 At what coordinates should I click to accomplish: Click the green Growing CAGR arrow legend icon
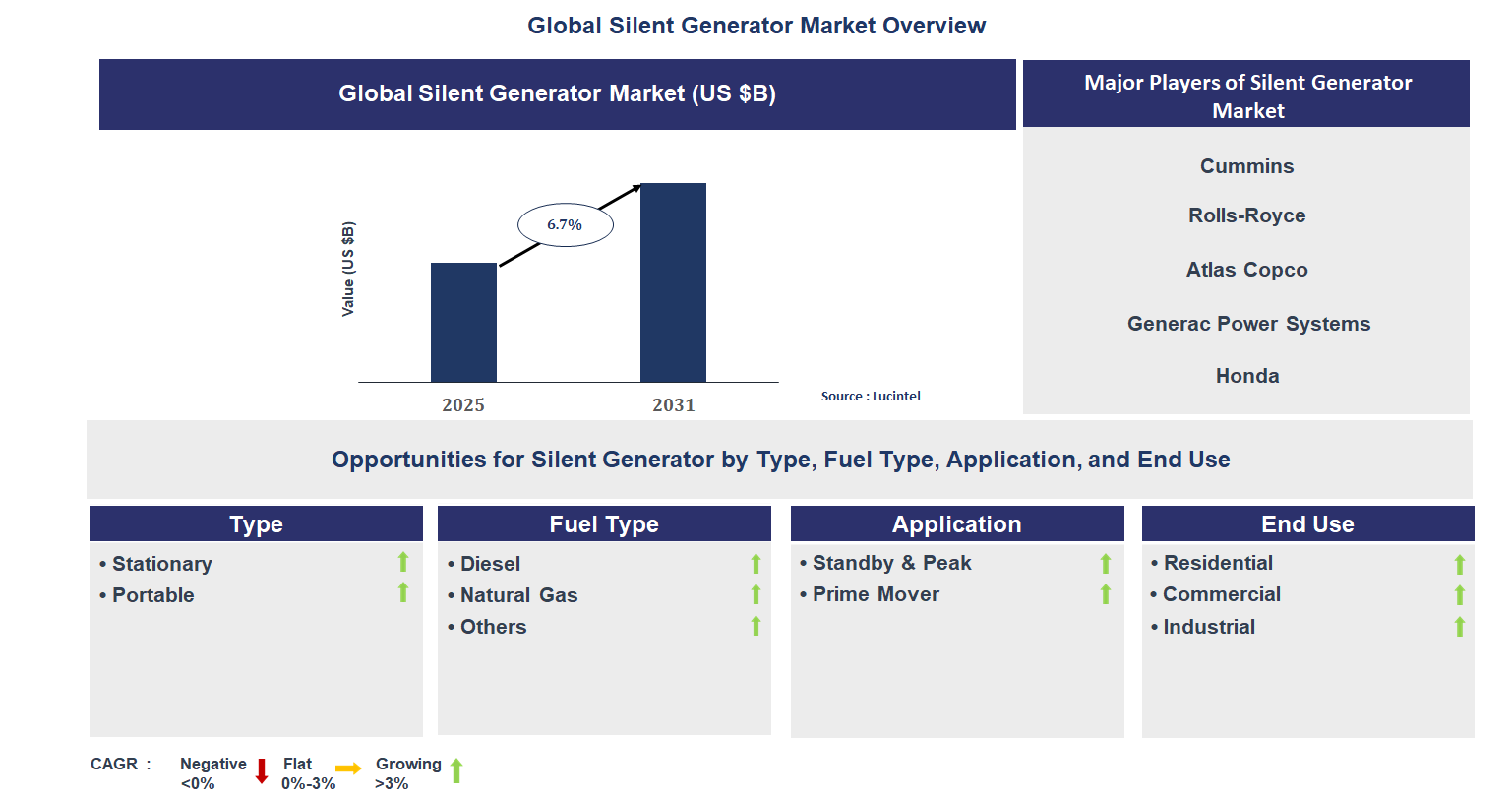[x=455, y=771]
